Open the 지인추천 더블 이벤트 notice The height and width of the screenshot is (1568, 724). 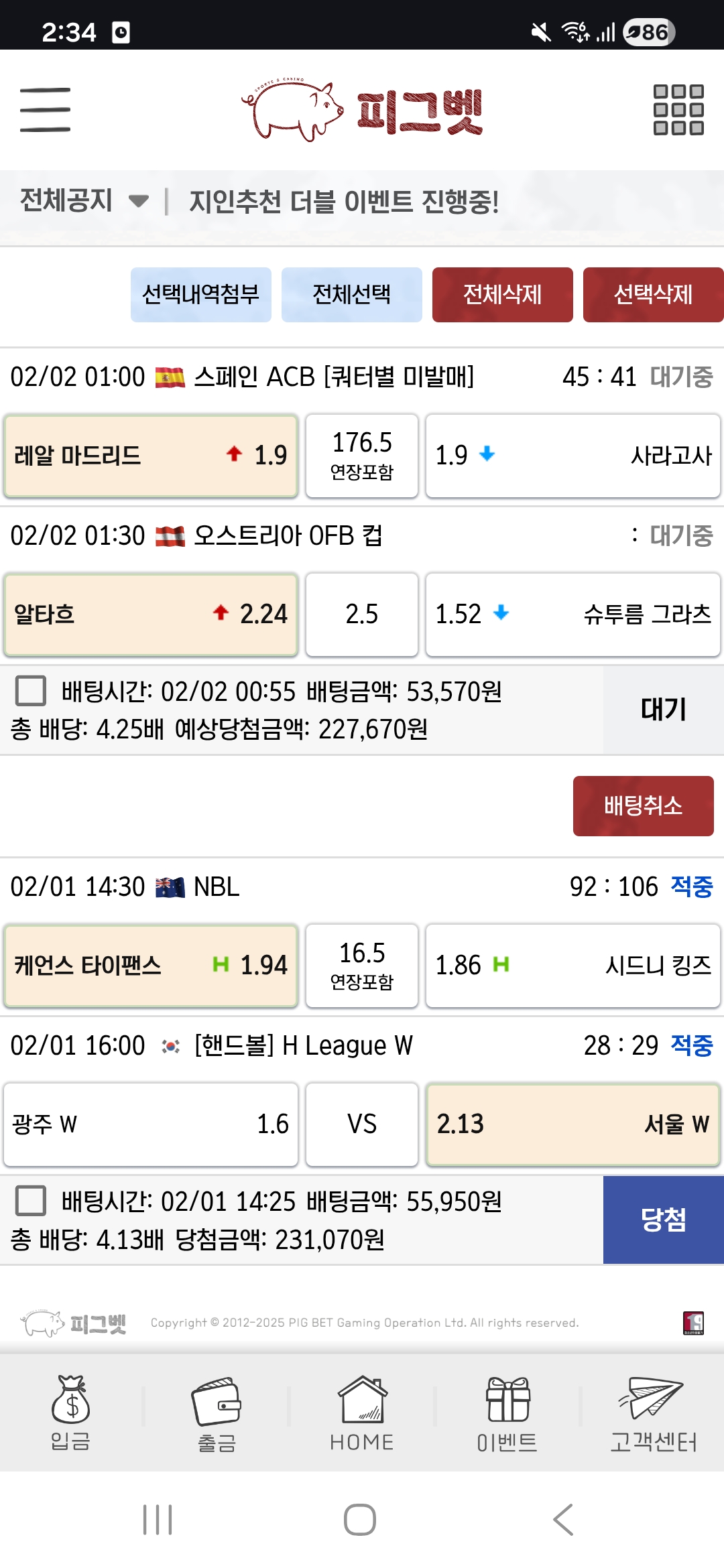click(344, 202)
